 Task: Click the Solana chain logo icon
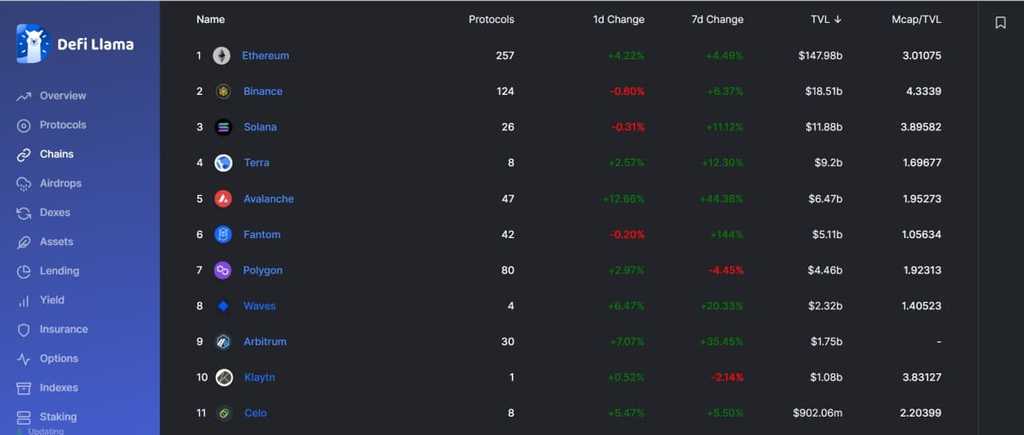(223, 127)
